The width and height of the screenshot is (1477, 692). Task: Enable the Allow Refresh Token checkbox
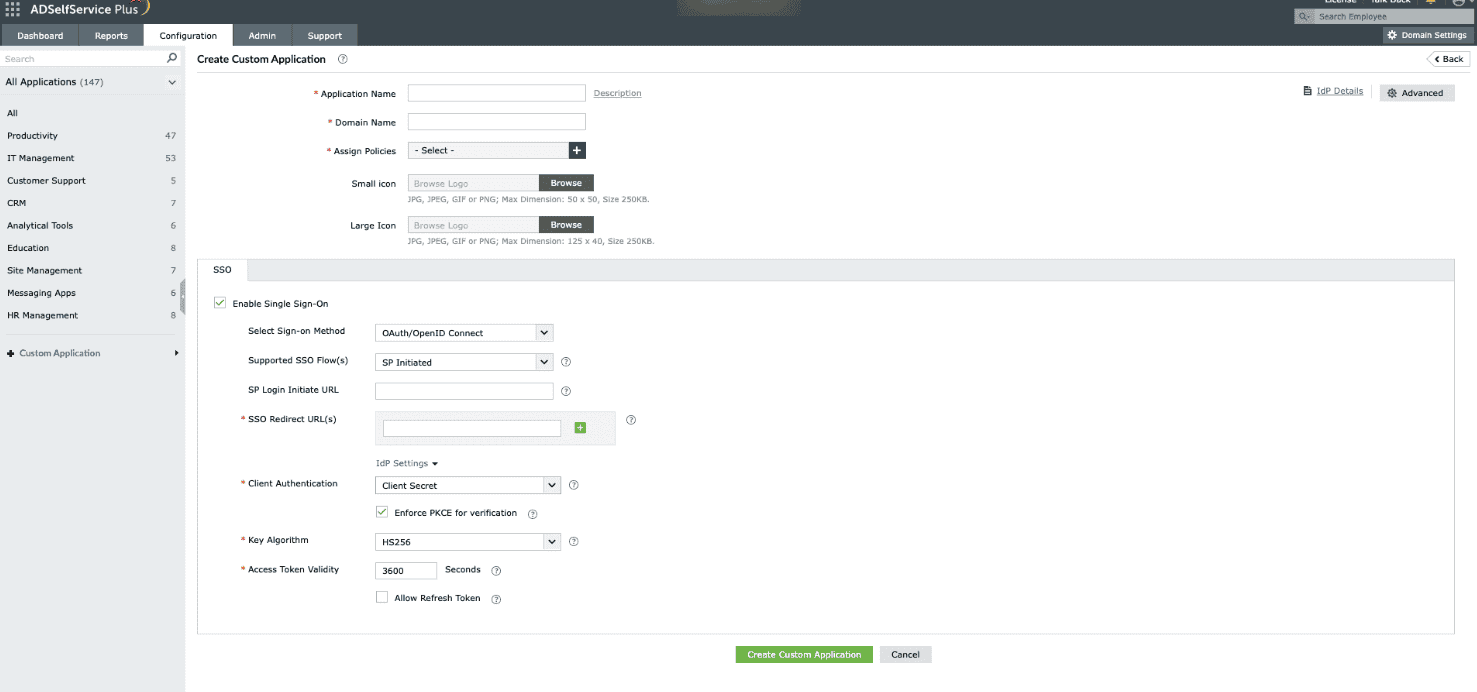coord(382,597)
